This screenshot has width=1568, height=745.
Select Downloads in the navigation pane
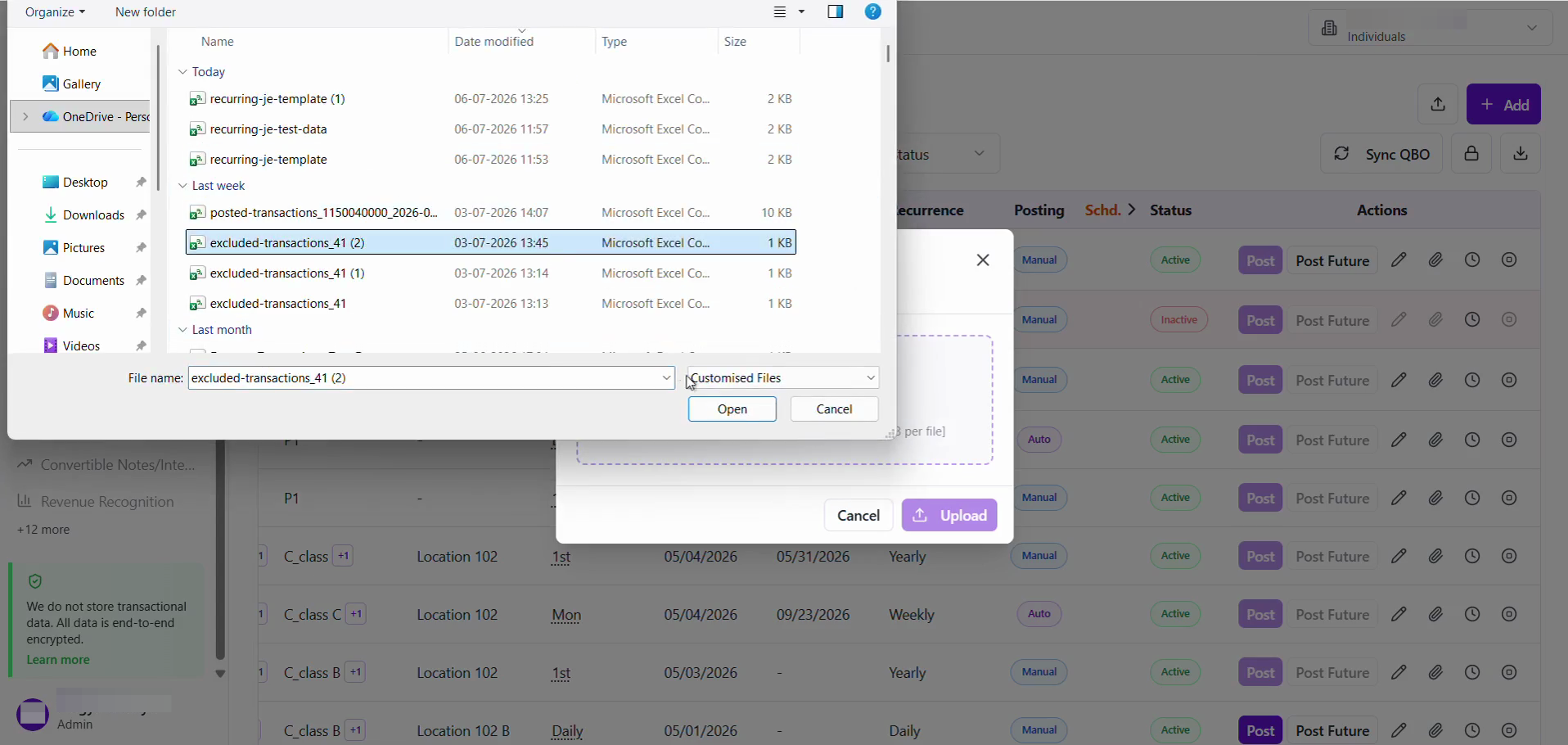click(x=93, y=215)
